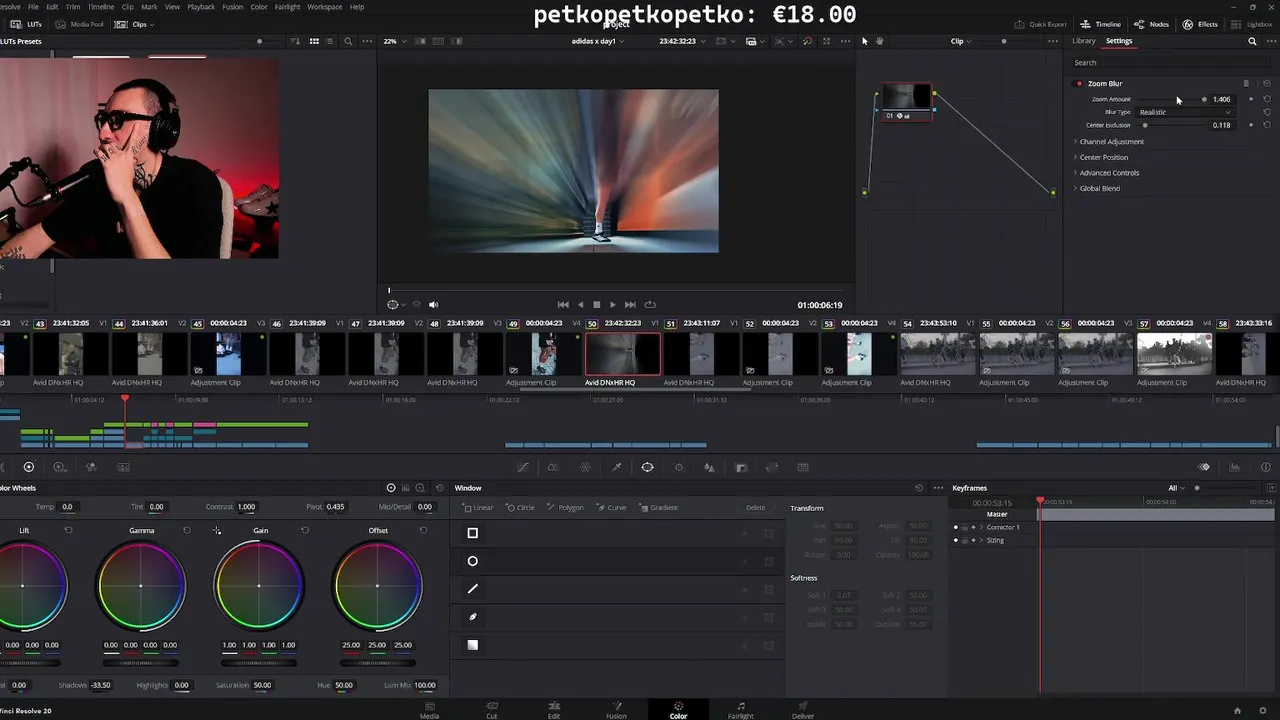
Task: Open the Lightbox view
Action: tap(1253, 24)
